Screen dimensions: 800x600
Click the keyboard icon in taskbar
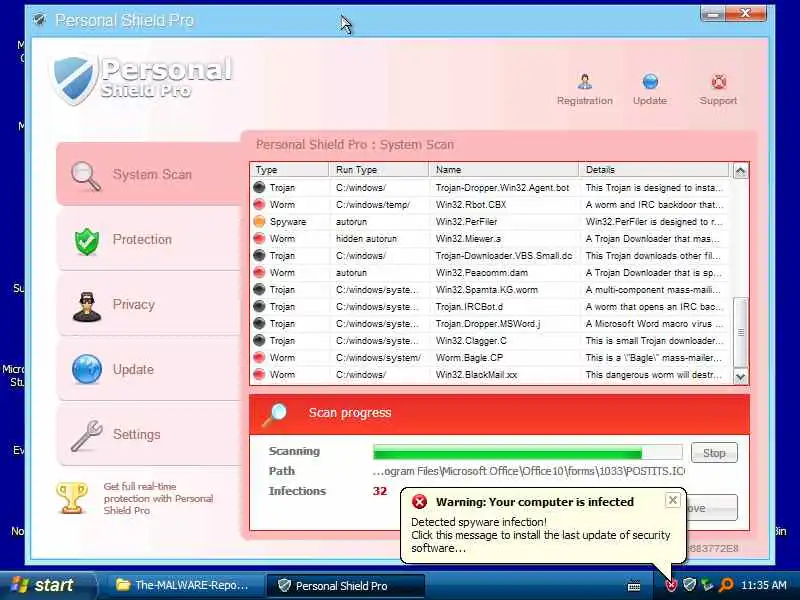634,586
